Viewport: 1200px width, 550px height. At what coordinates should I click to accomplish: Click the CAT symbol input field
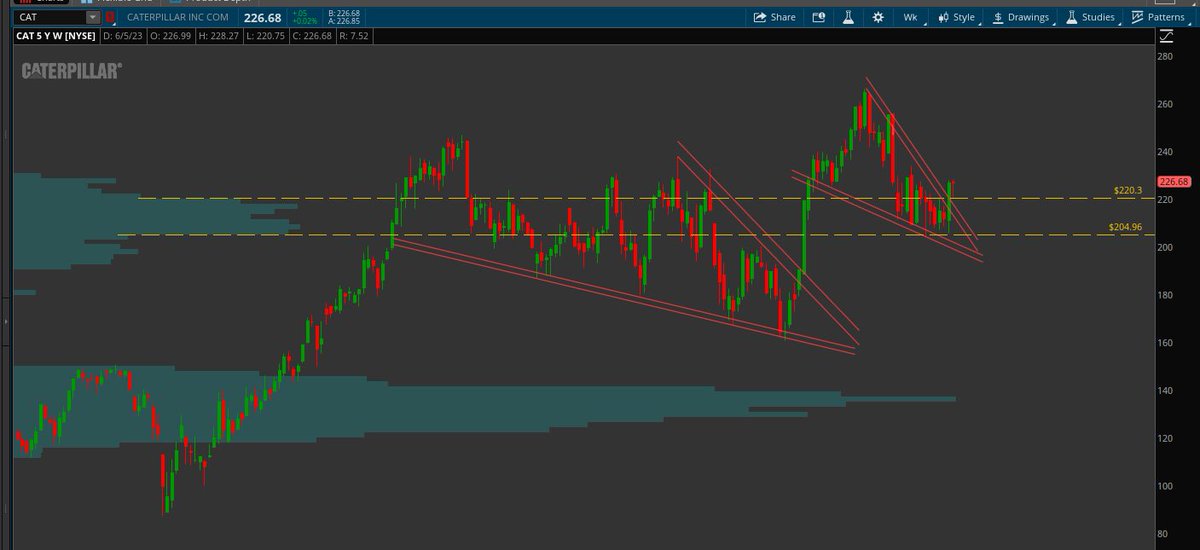[x=50, y=17]
